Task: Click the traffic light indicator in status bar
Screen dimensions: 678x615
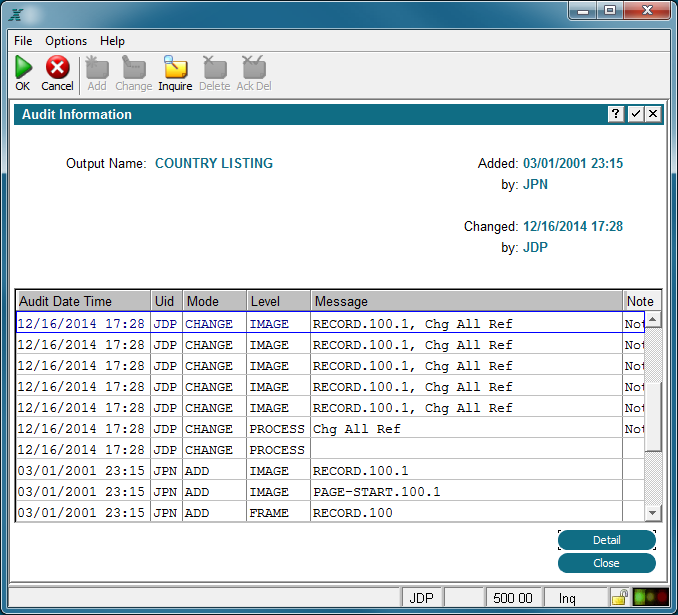Action: click(650, 597)
